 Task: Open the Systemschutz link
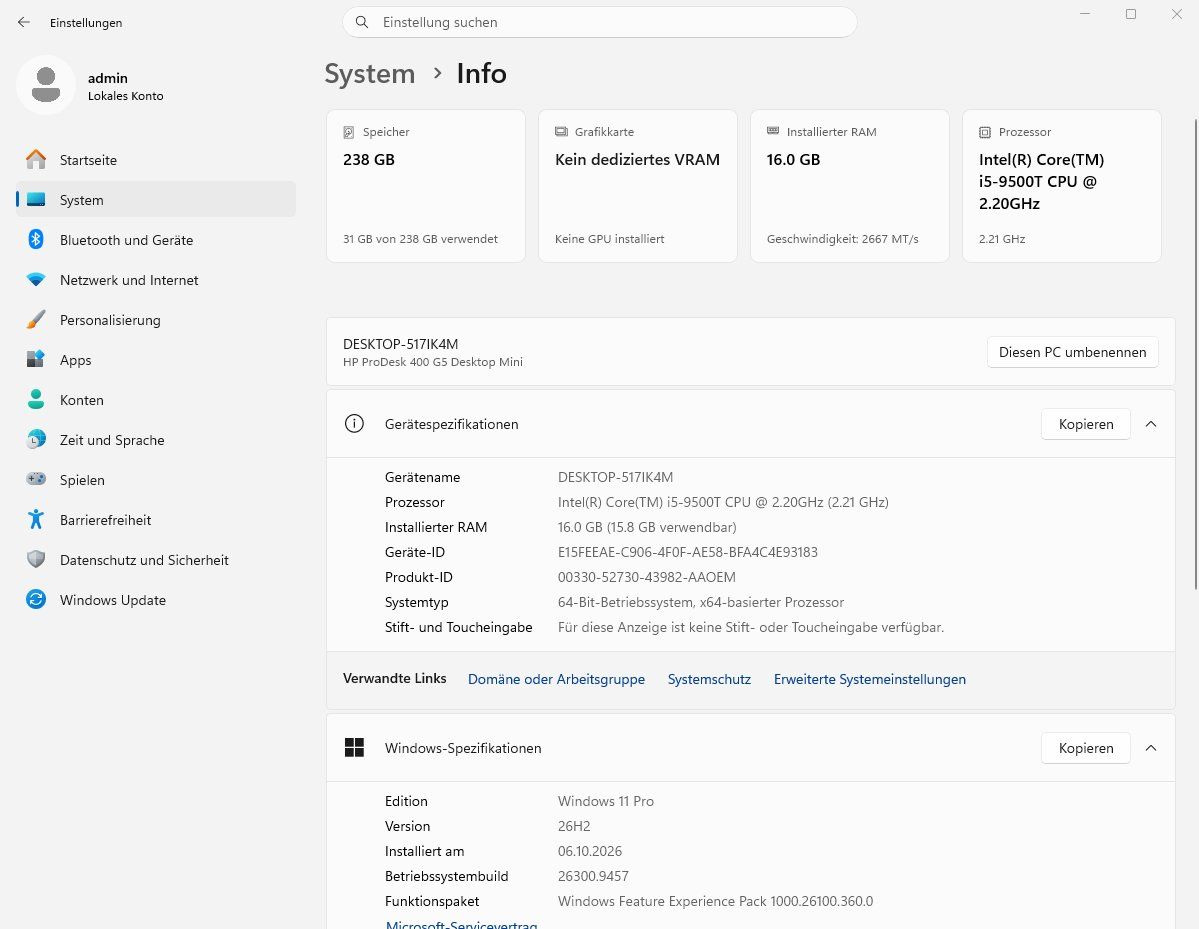[x=709, y=679]
